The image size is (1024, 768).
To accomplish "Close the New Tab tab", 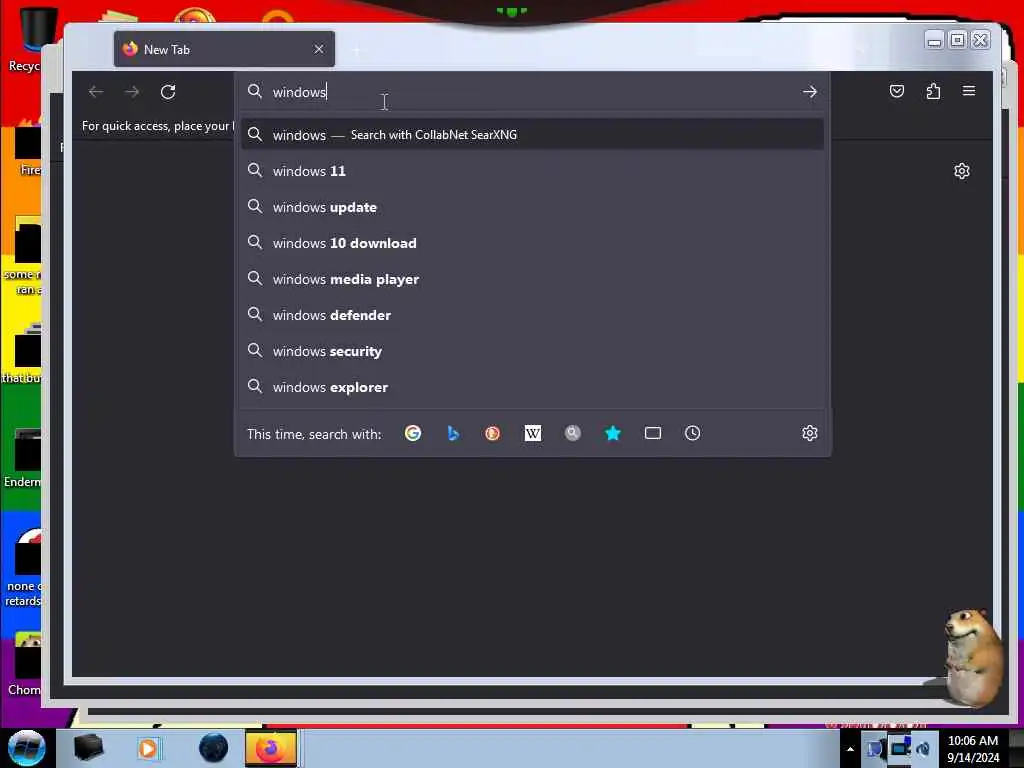I will pos(319,49).
